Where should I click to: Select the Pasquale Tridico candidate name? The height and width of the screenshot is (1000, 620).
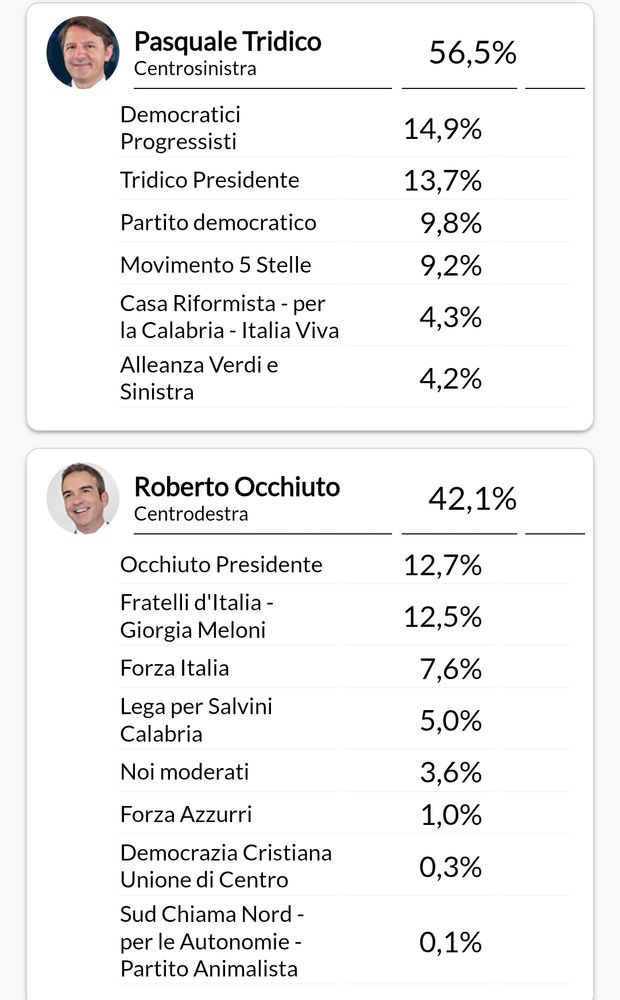point(227,42)
